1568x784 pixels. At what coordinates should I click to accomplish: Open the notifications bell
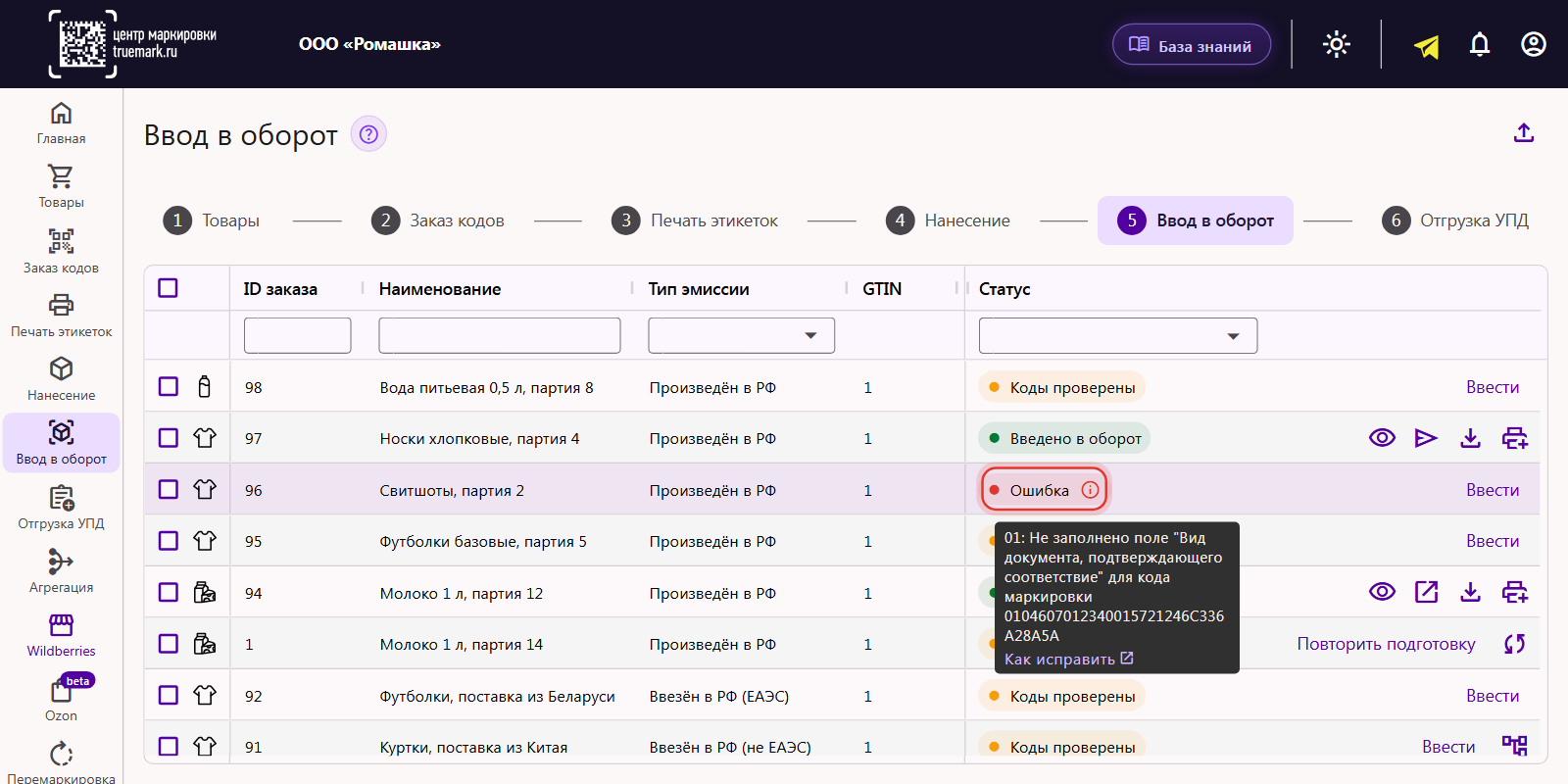point(1480,44)
